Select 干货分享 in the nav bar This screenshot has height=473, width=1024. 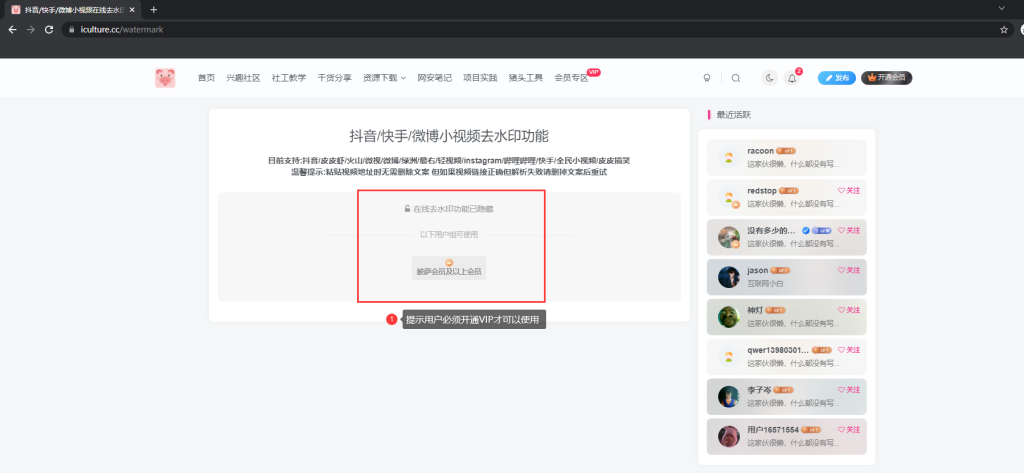coord(334,78)
